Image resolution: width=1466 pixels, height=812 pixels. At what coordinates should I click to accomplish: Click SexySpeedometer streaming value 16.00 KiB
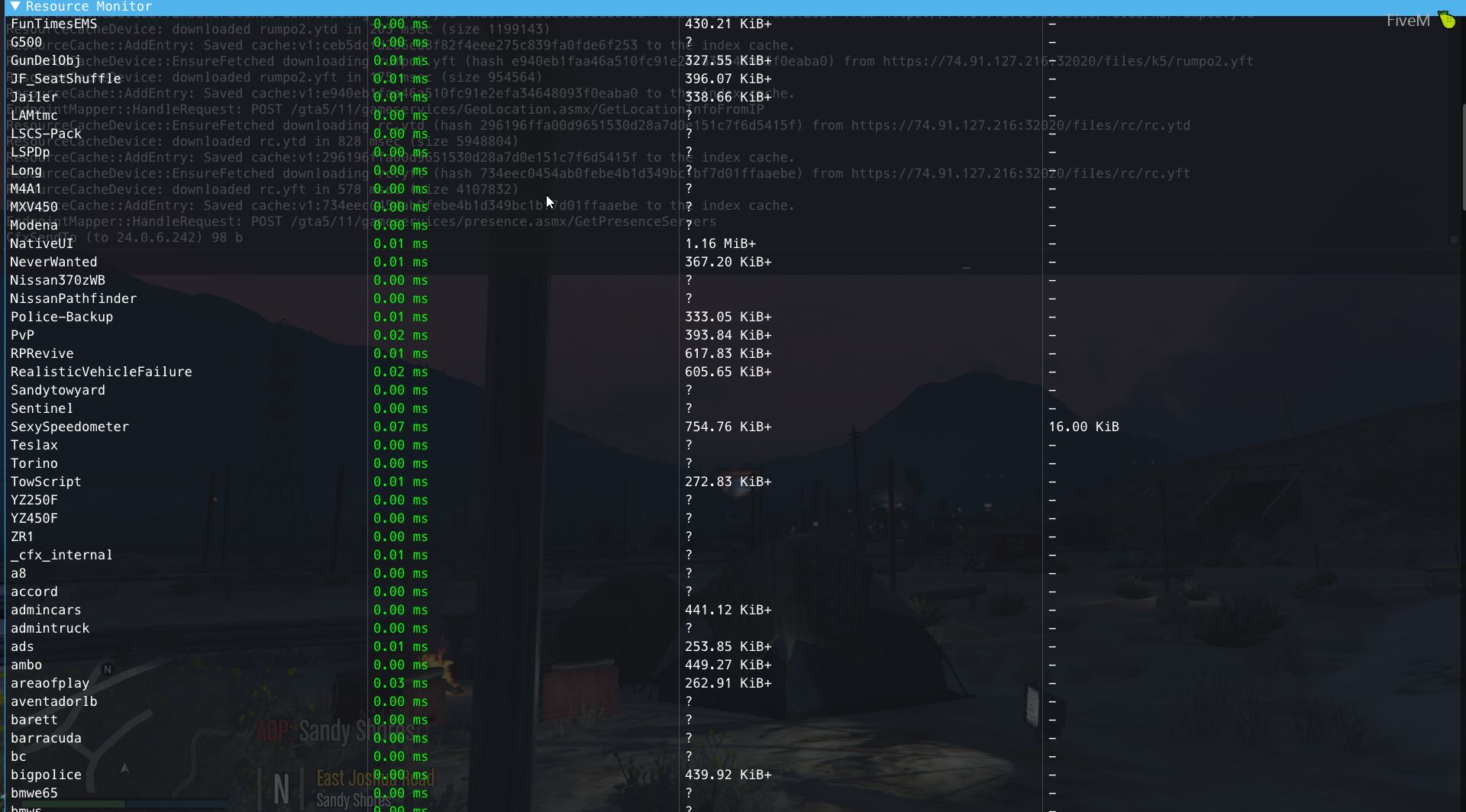tap(1083, 427)
